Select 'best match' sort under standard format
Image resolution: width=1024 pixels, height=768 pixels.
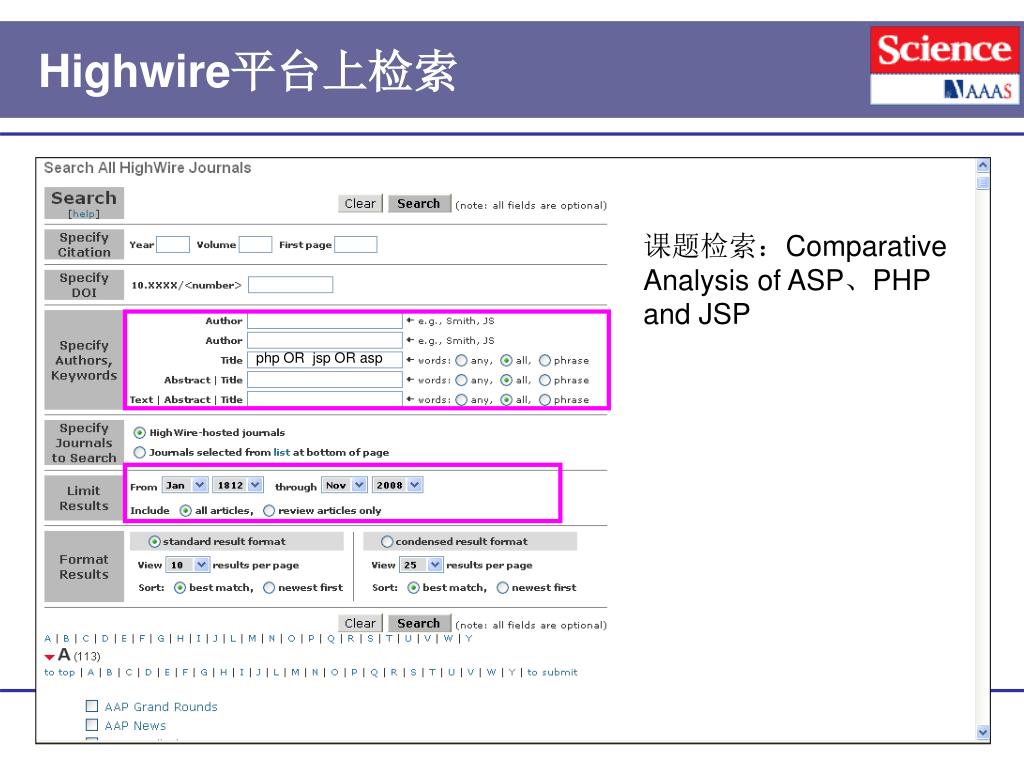(180, 588)
